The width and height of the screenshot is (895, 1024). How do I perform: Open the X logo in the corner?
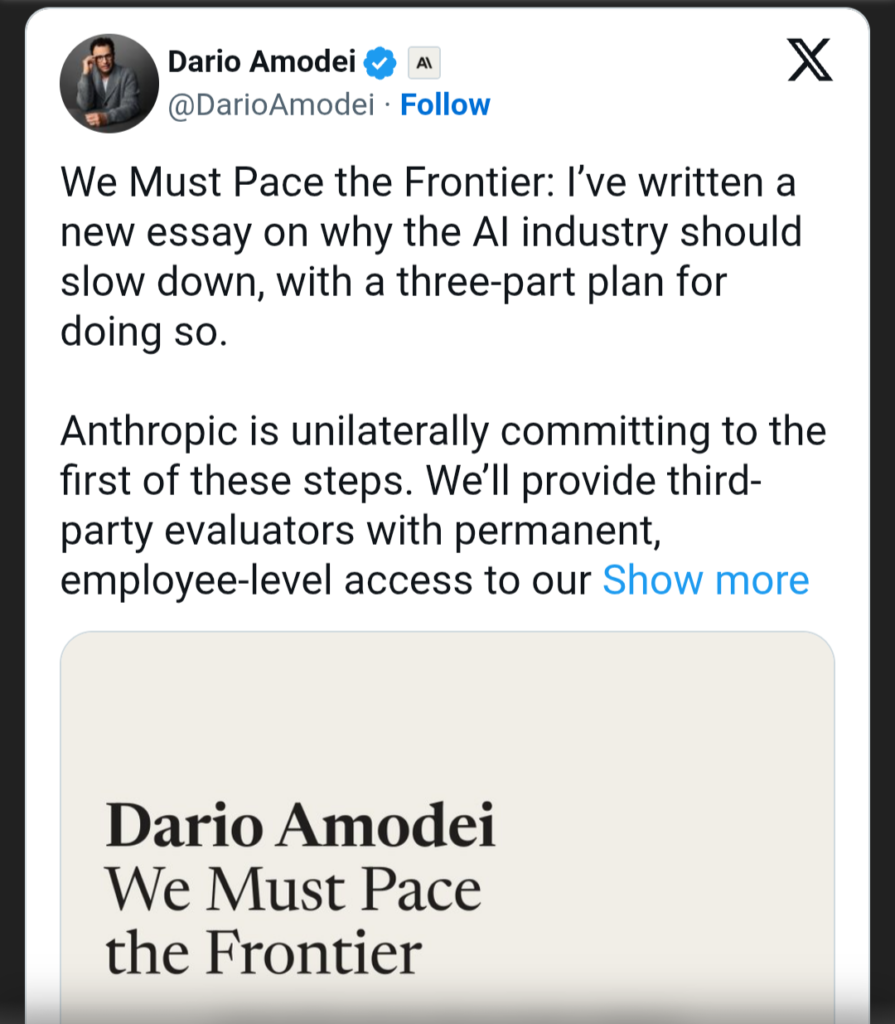(810, 60)
